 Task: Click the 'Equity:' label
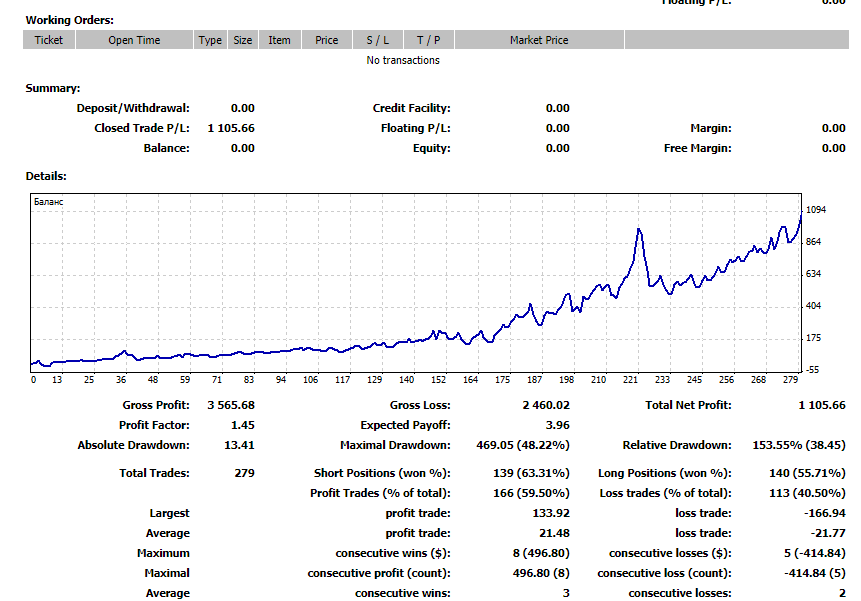(x=432, y=148)
